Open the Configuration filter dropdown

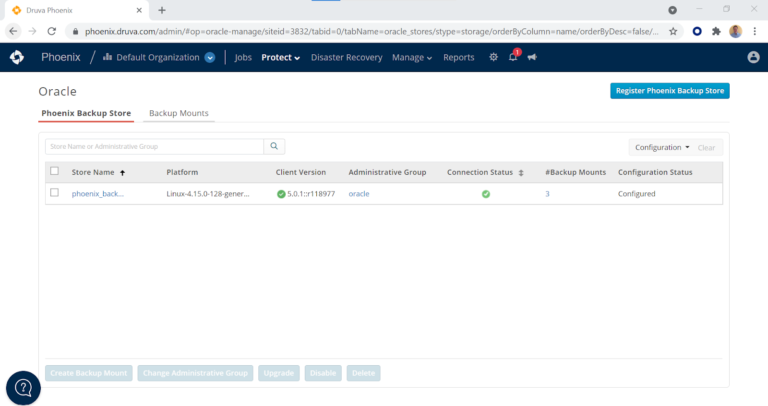point(661,147)
